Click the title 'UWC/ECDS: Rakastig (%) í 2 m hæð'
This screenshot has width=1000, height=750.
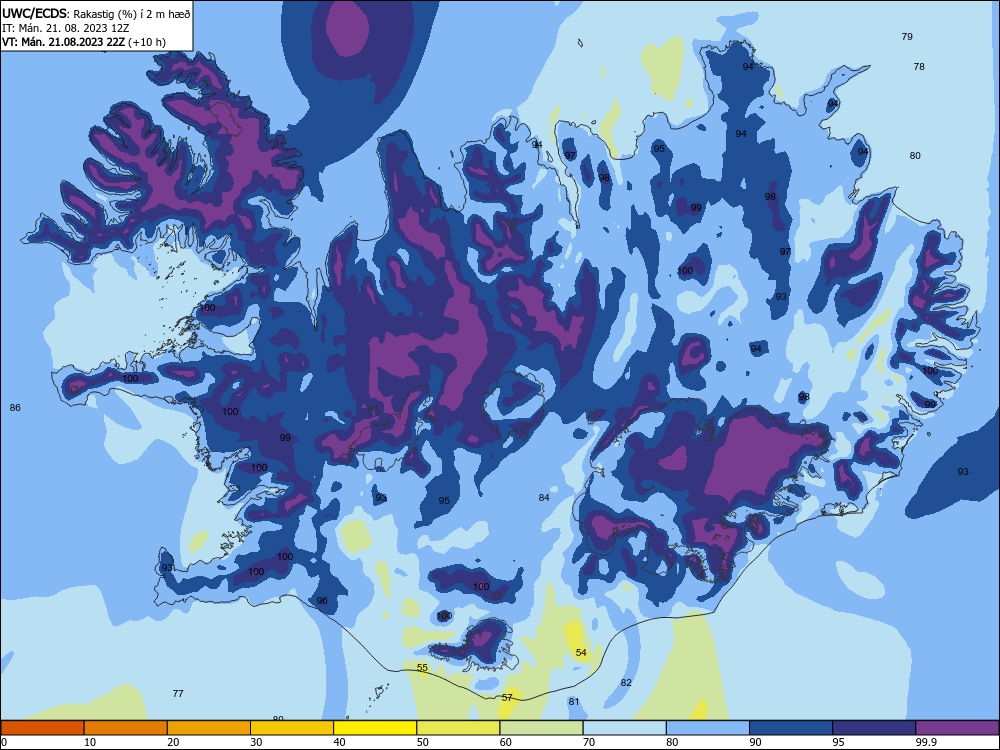tap(96, 13)
